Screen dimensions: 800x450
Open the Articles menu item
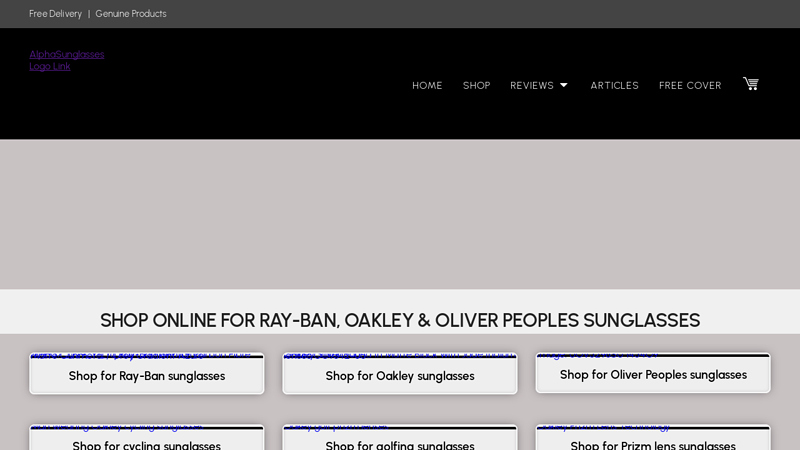tap(614, 86)
